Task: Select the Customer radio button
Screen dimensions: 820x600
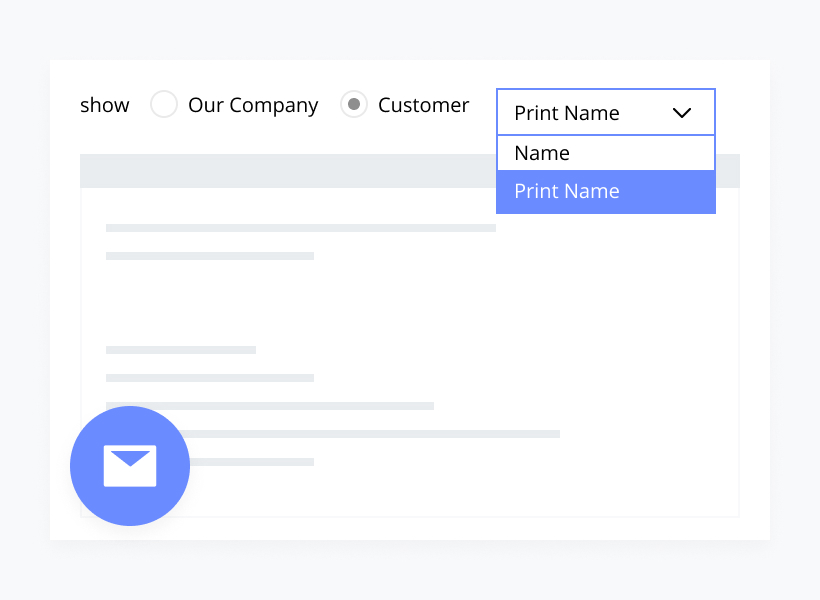Action: coord(354,105)
